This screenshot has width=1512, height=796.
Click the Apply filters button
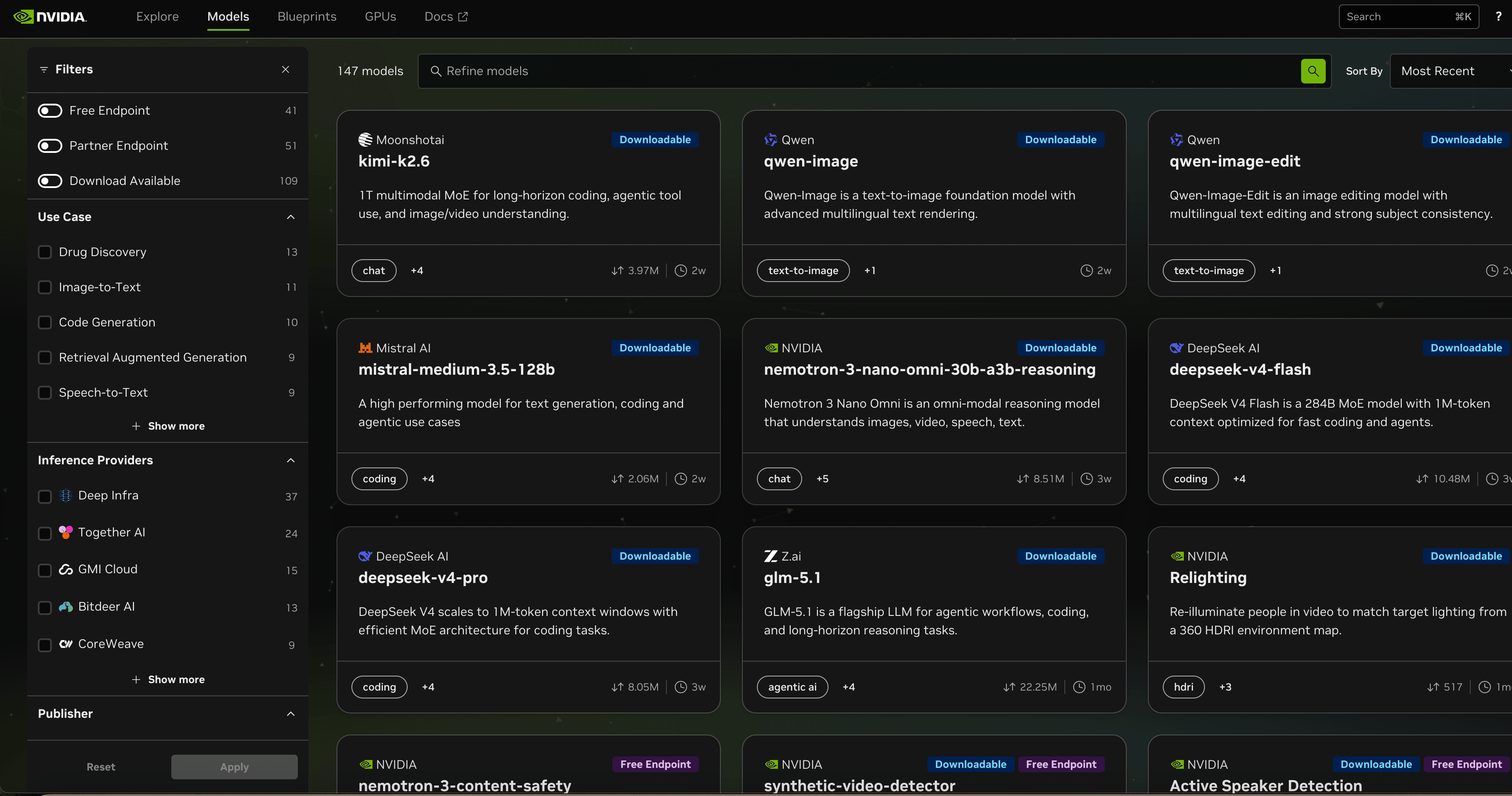click(234, 767)
